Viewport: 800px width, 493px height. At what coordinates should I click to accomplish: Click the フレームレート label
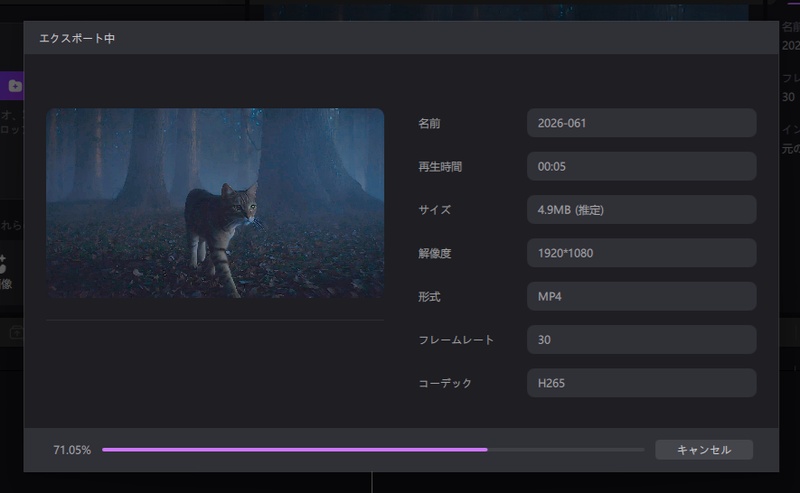456,340
